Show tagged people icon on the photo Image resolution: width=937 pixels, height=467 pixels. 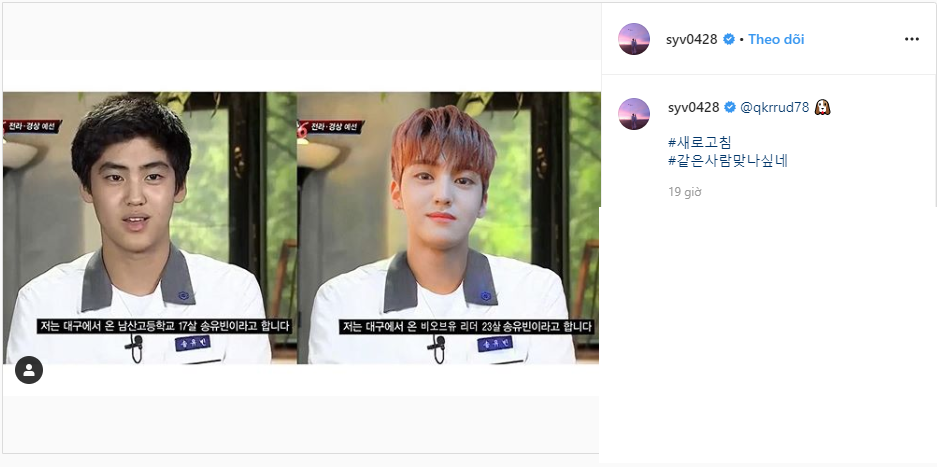click(29, 370)
